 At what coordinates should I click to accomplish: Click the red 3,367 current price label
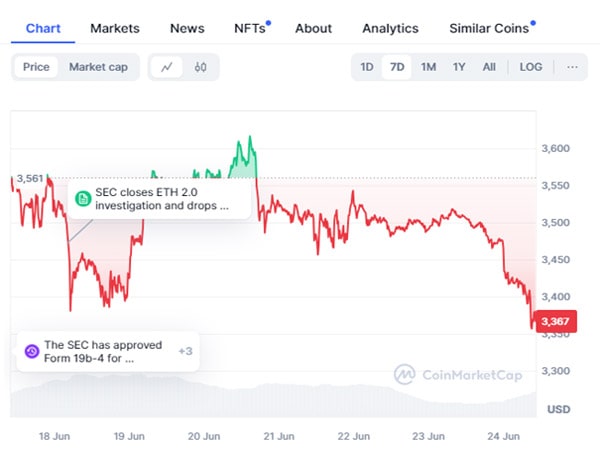(x=556, y=321)
